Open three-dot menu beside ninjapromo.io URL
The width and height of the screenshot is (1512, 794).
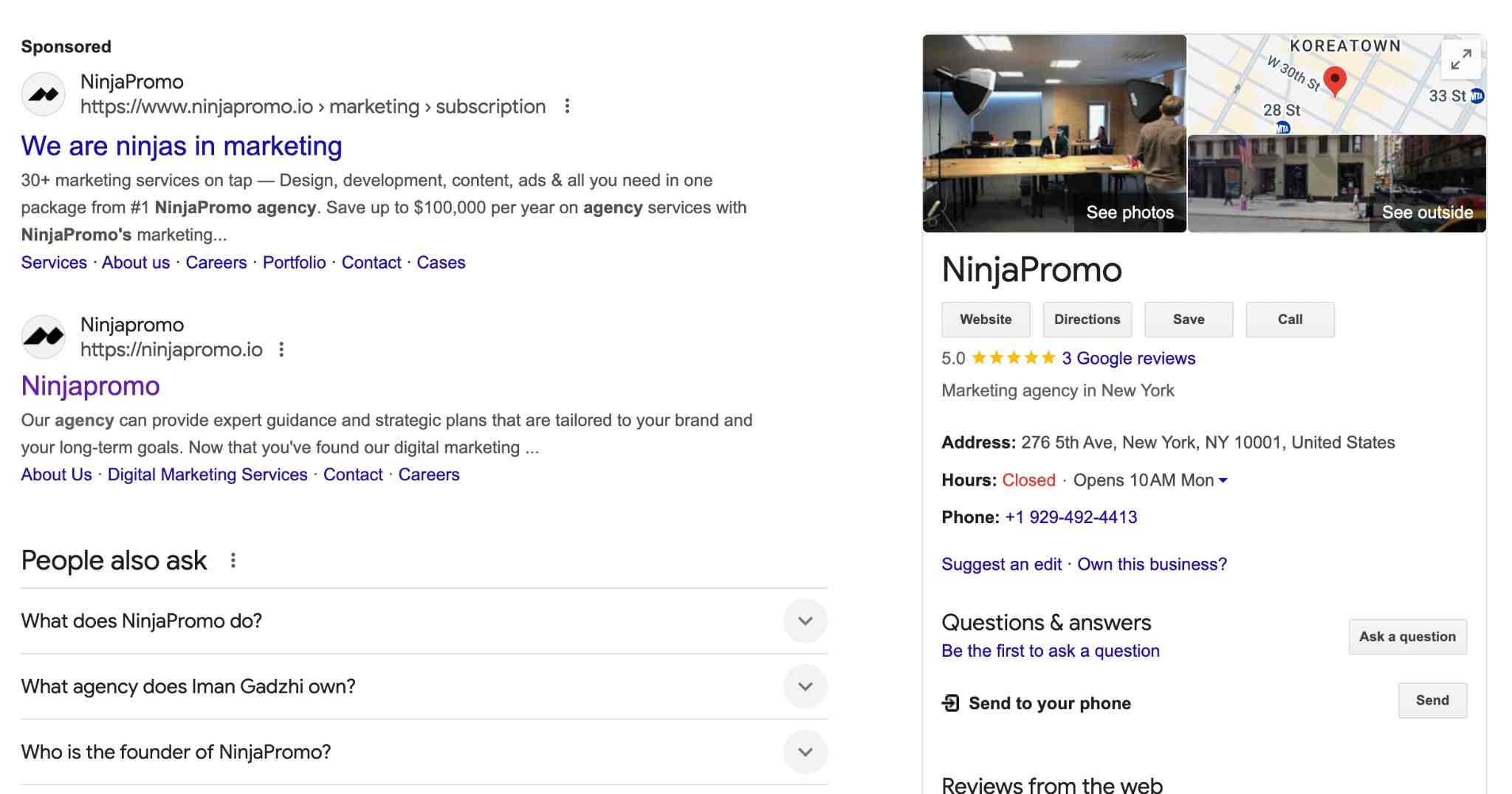click(x=281, y=350)
